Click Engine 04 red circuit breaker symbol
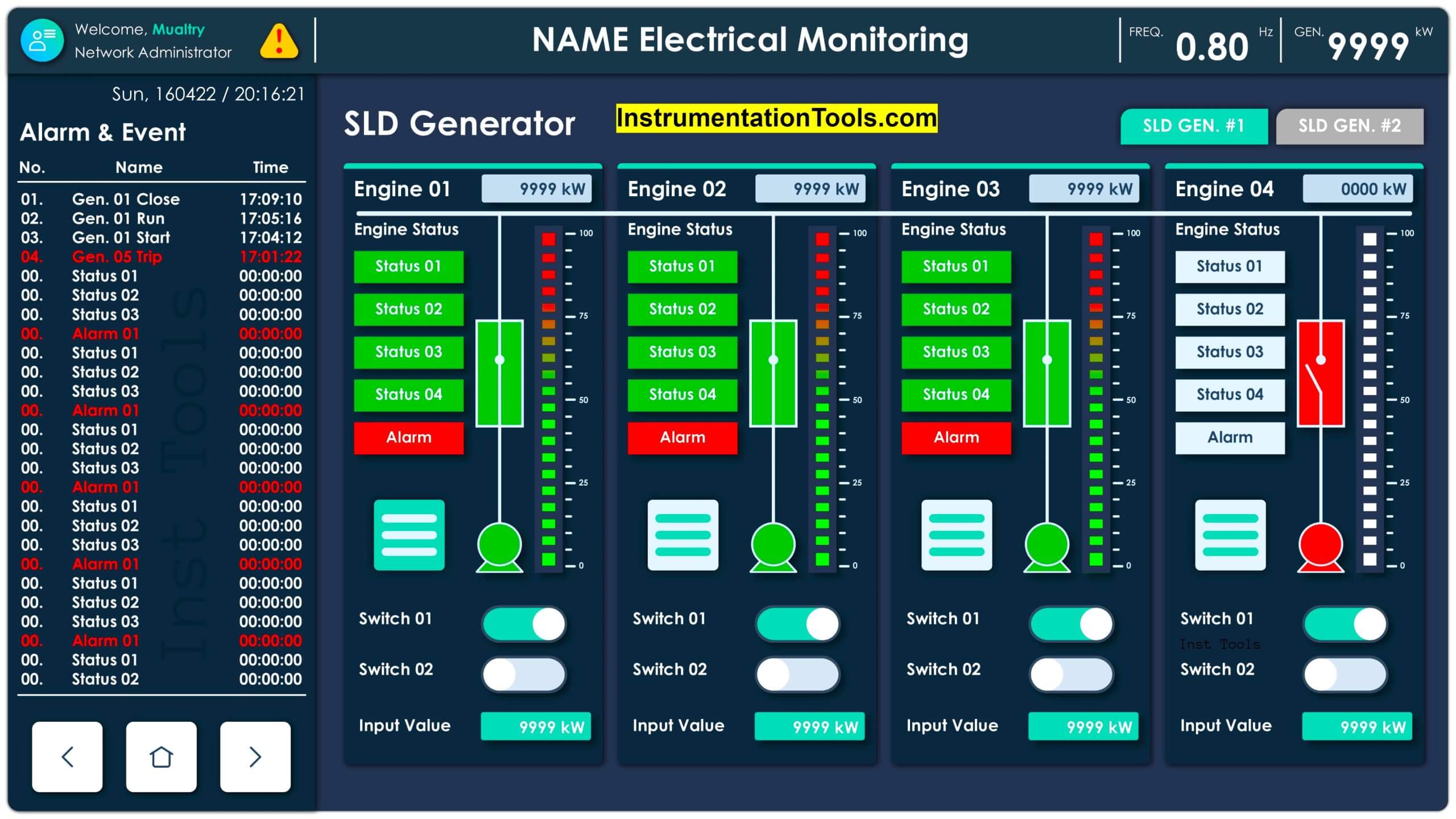The height and width of the screenshot is (819, 1456). [1321, 373]
